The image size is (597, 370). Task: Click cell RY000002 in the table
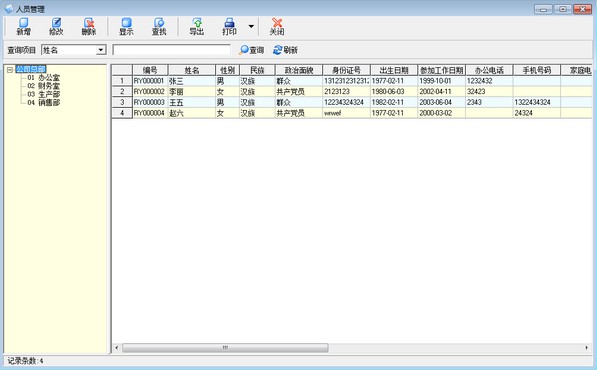(150, 91)
